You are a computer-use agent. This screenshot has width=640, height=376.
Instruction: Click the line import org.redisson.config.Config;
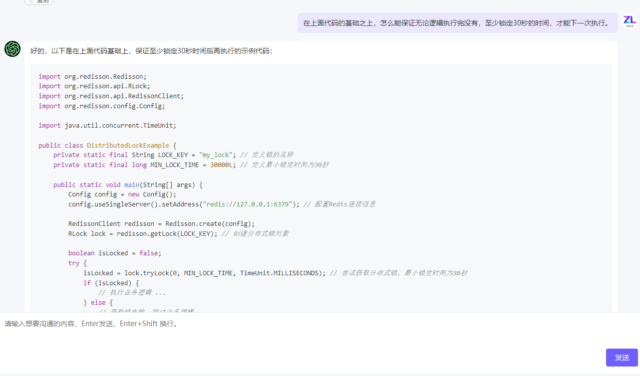[x=102, y=106]
